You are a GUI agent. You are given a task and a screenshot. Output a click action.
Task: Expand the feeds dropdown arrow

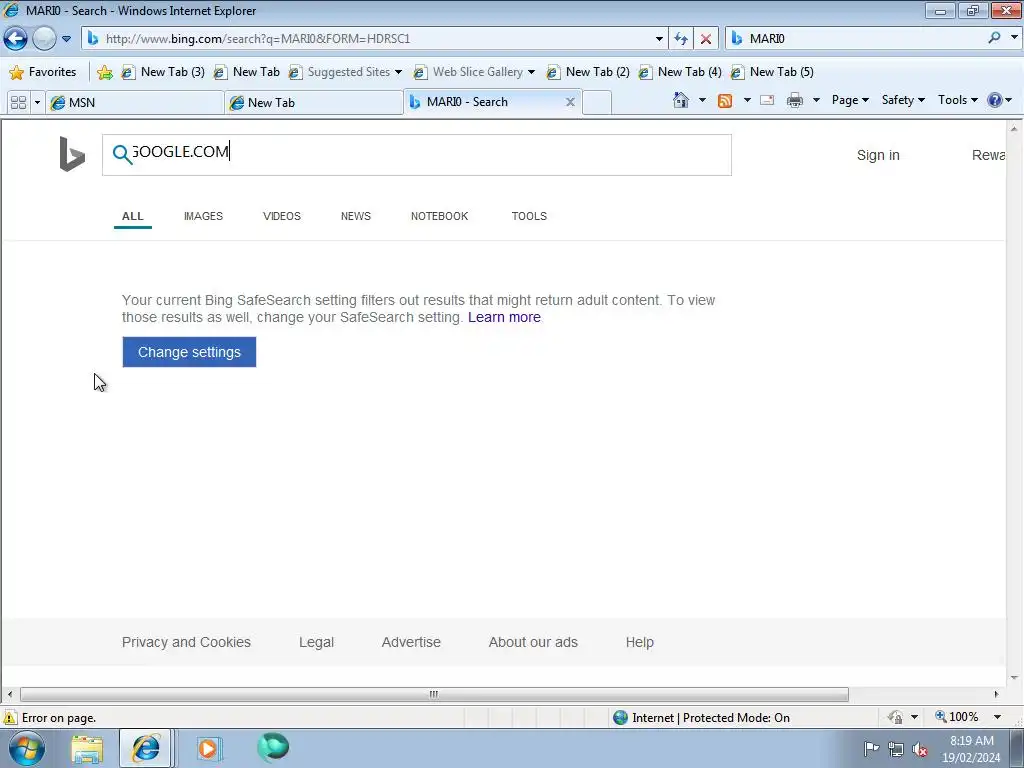coord(747,100)
